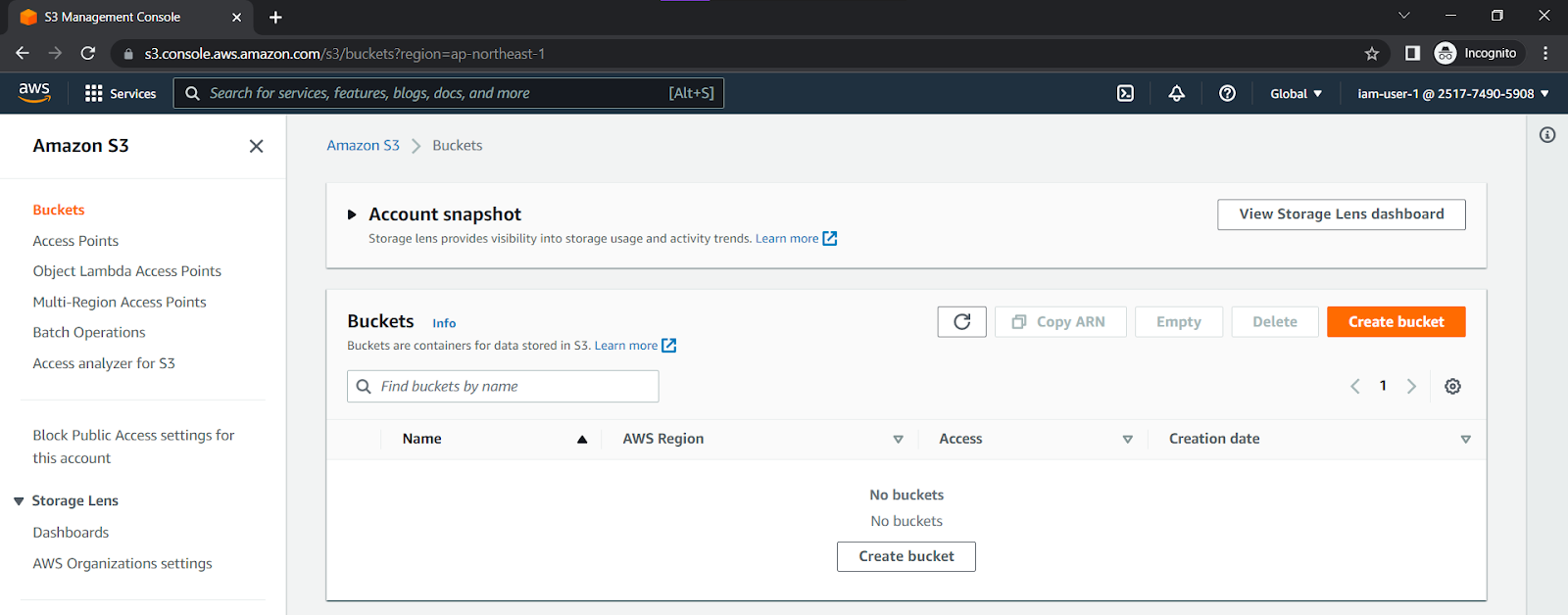Click external link icon after Buckets Learn more

[x=669, y=345]
